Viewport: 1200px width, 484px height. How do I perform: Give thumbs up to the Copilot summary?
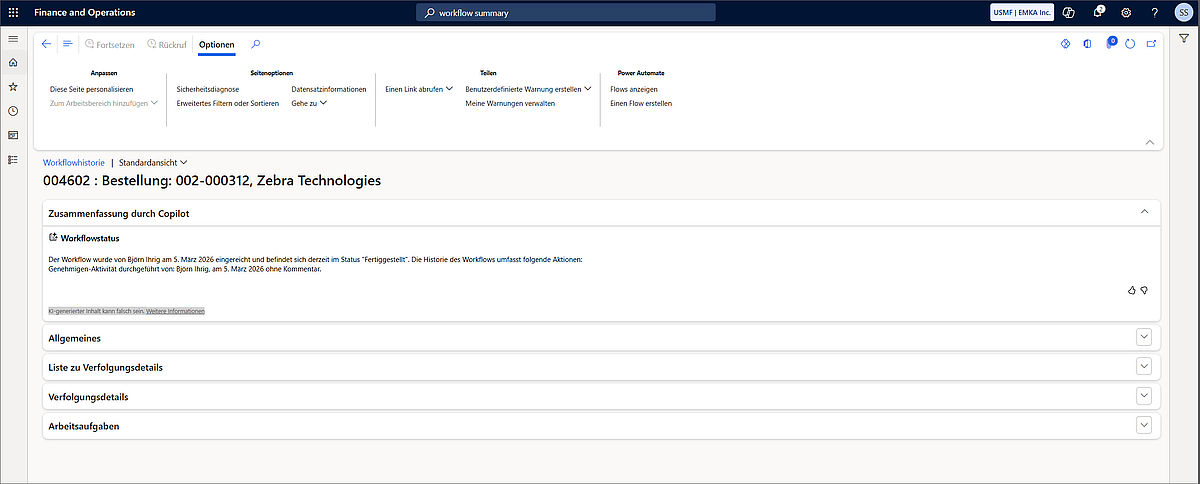(1131, 290)
